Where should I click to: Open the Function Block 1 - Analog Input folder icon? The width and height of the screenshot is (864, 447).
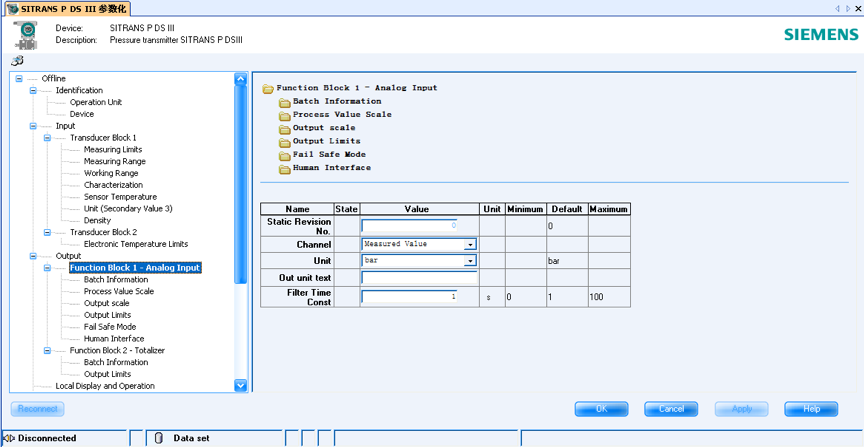[x=268, y=89]
